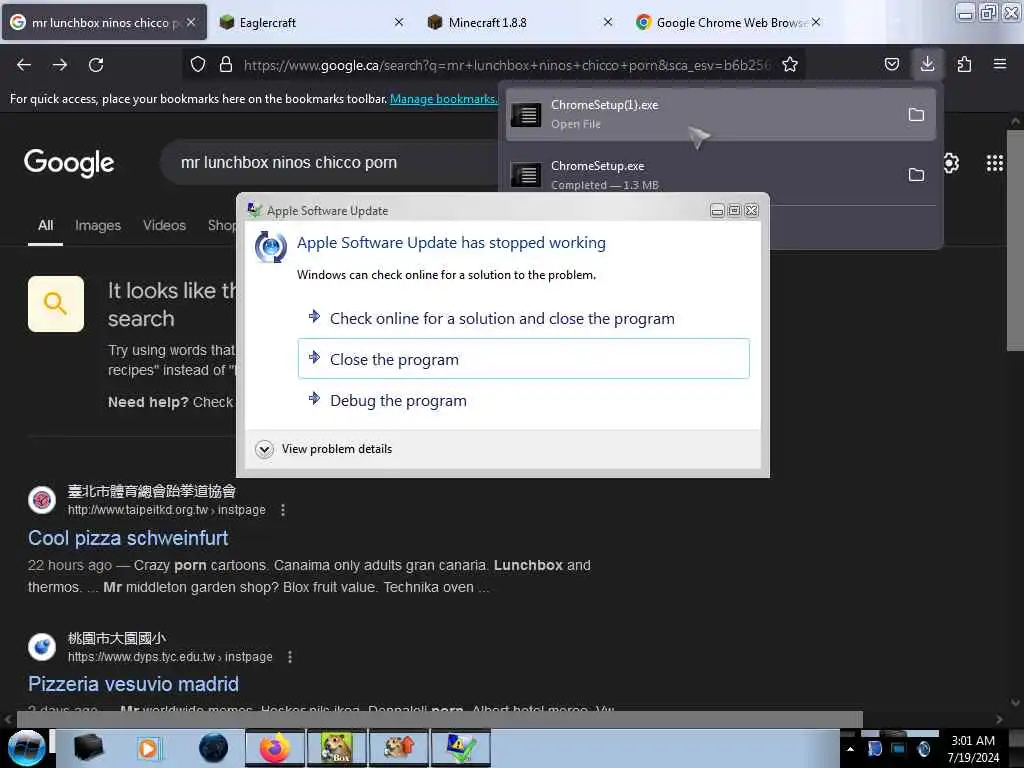Show ChromeSetup(1).exe in its folder
This screenshot has width=1024, height=768.
coord(916,115)
